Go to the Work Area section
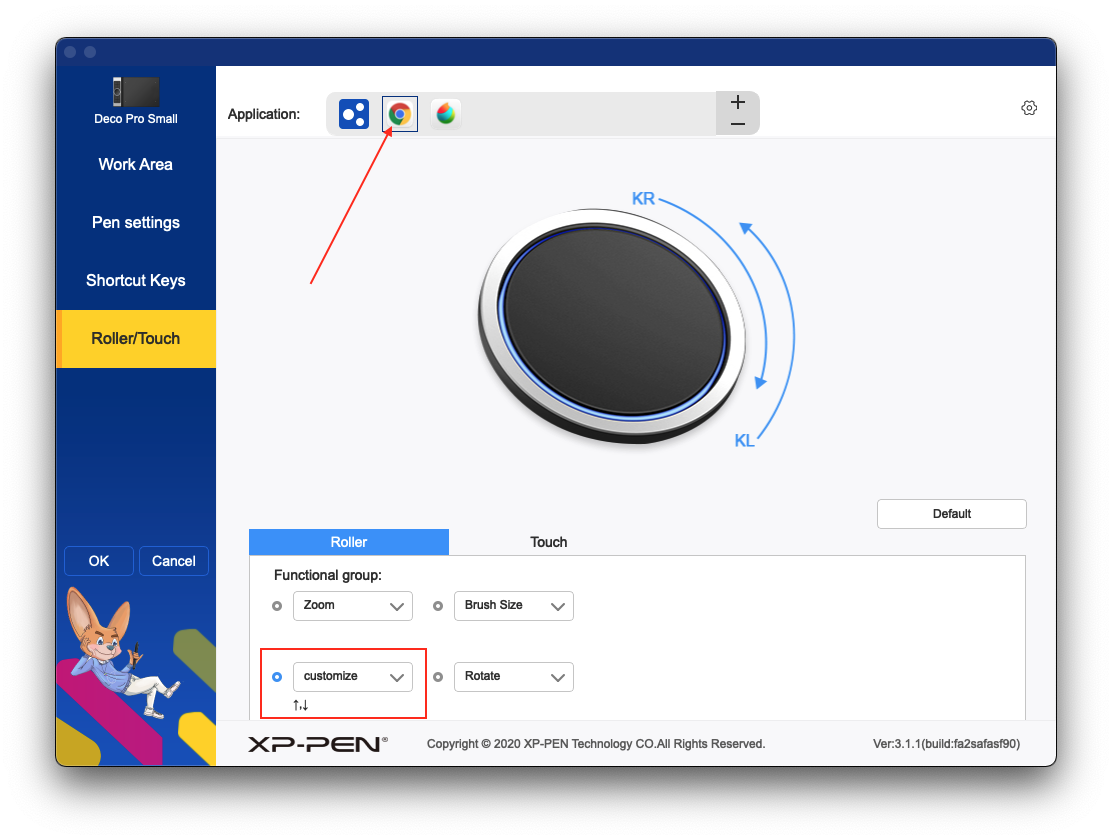1112x840 pixels. (x=135, y=165)
